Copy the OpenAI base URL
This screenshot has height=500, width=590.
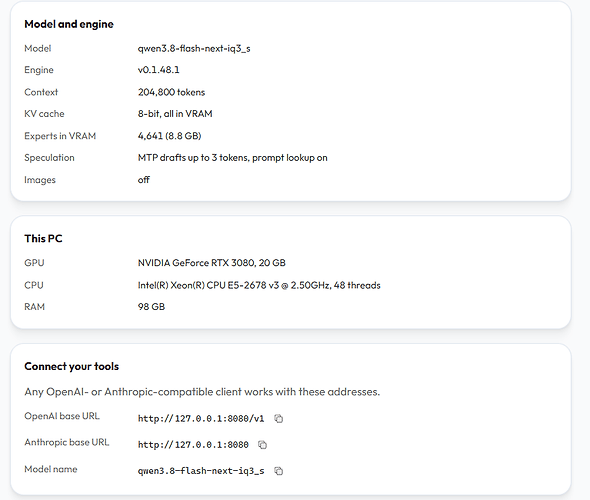tap(278, 418)
